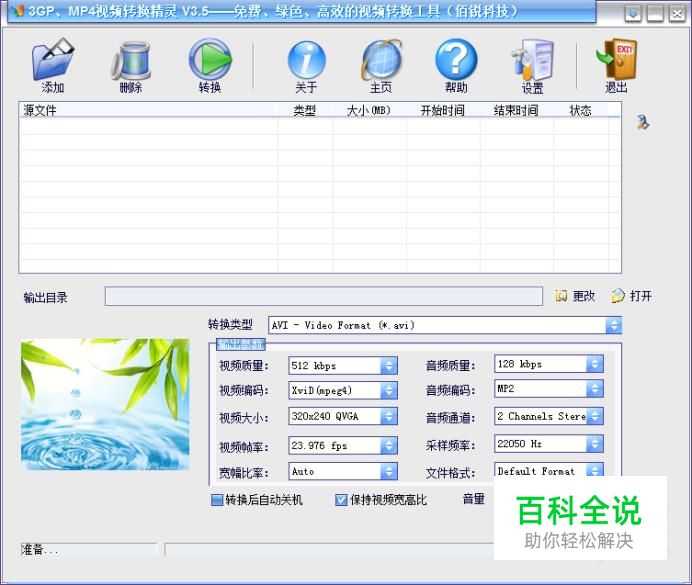Click the 大小(MB) column header
Screen dimensions: 692x585
pos(369,110)
